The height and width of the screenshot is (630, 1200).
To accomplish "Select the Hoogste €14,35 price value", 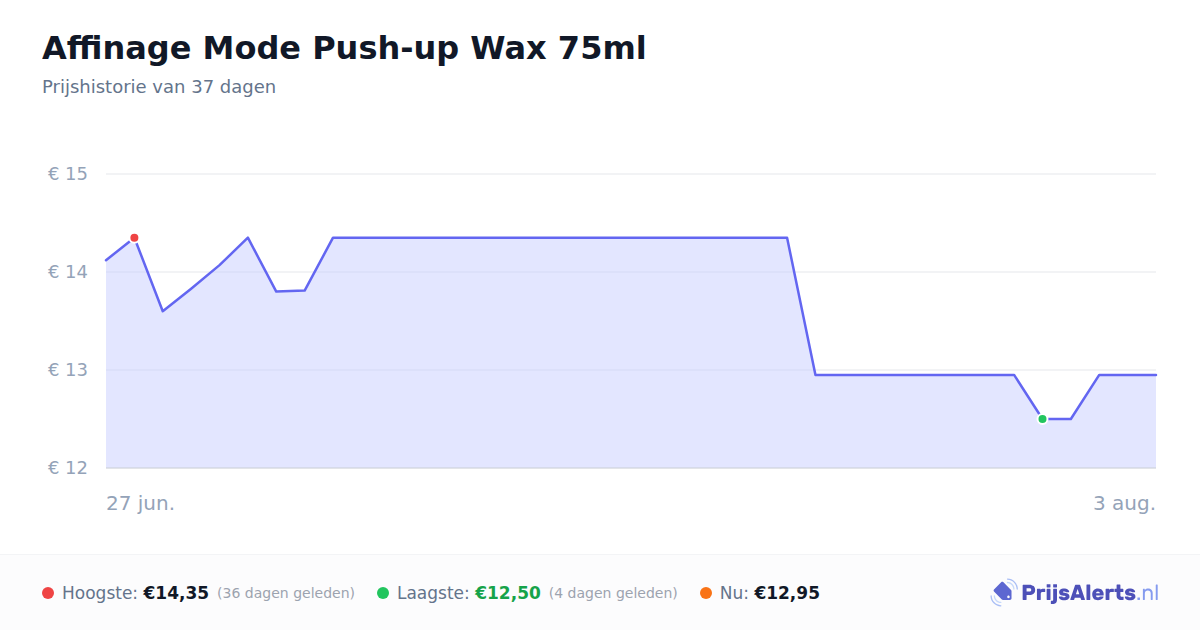I will tap(176, 593).
